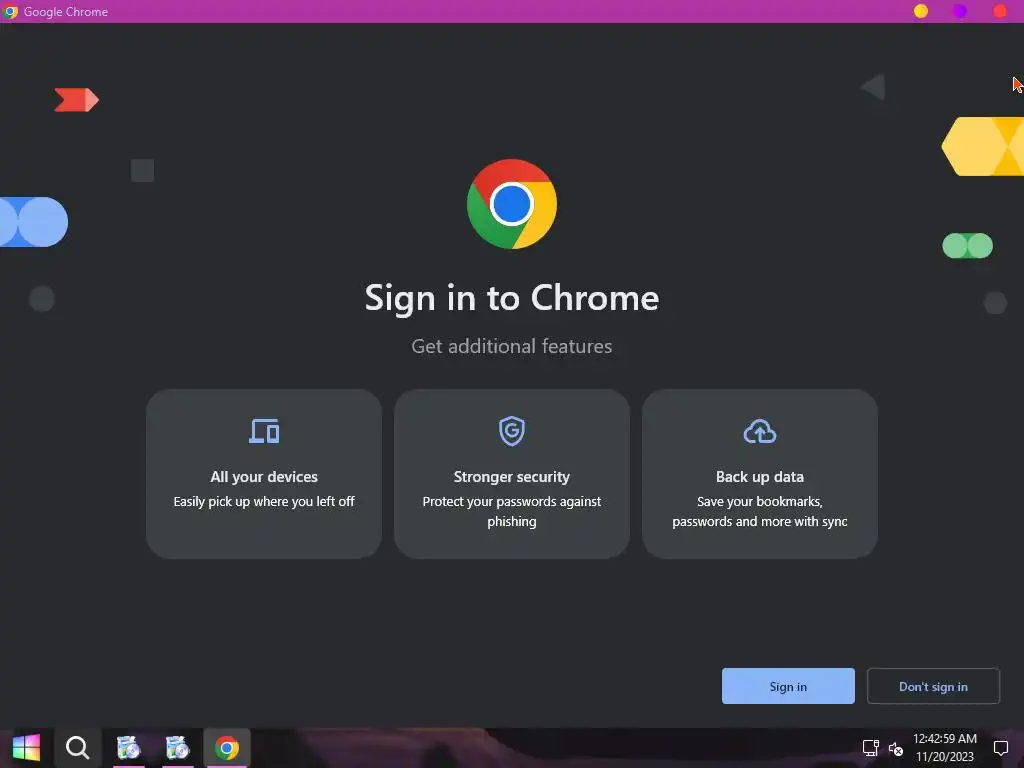
Task: Click the Chrome icon in title bar
Action: (10, 11)
